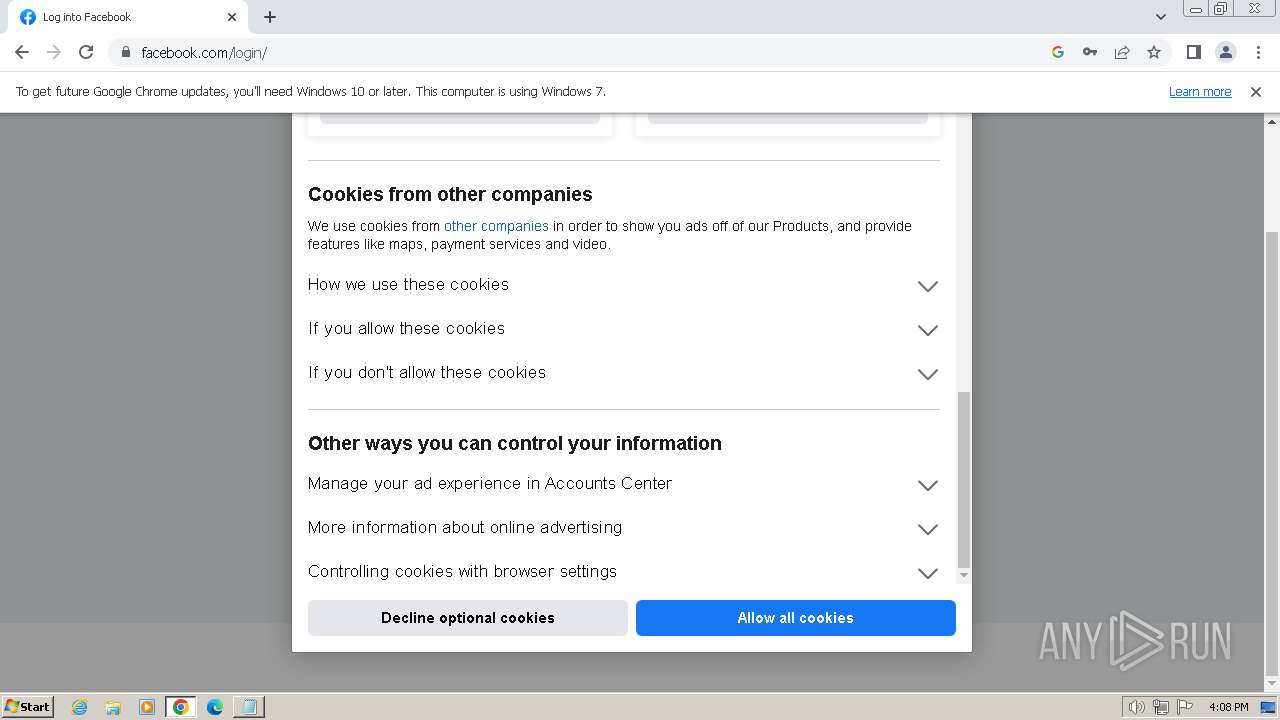Screen dimensions: 1280x720
Task: Open a new browser tab
Action: [x=270, y=17]
